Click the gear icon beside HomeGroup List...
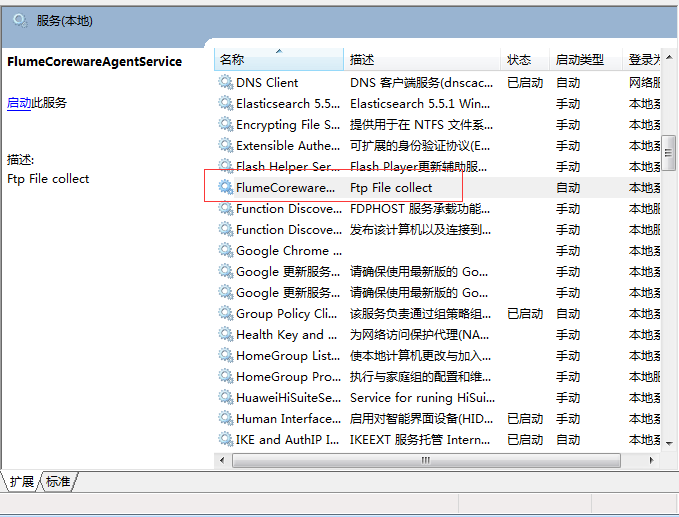The height and width of the screenshot is (517, 679). pos(226,355)
